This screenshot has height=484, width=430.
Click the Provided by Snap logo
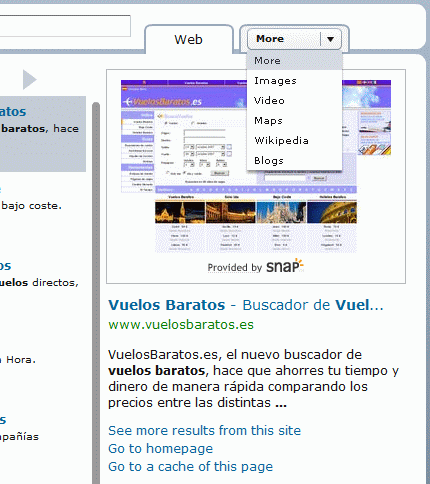click(x=256, y=266)
